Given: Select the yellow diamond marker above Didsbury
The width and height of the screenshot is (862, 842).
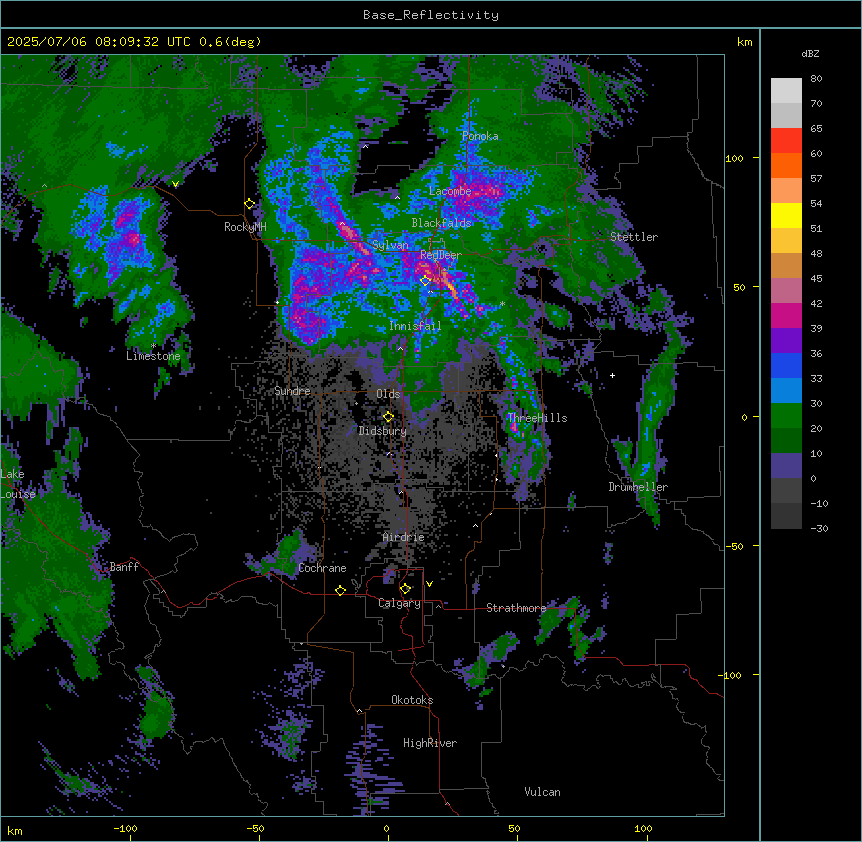Looking at the screenshot, I should tap(388, 417).
